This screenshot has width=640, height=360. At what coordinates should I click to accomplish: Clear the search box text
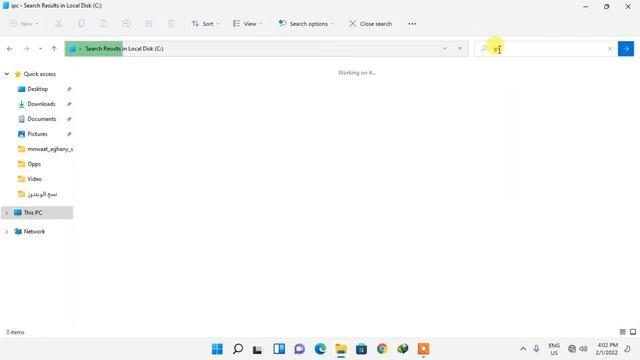tap(610, 49)
